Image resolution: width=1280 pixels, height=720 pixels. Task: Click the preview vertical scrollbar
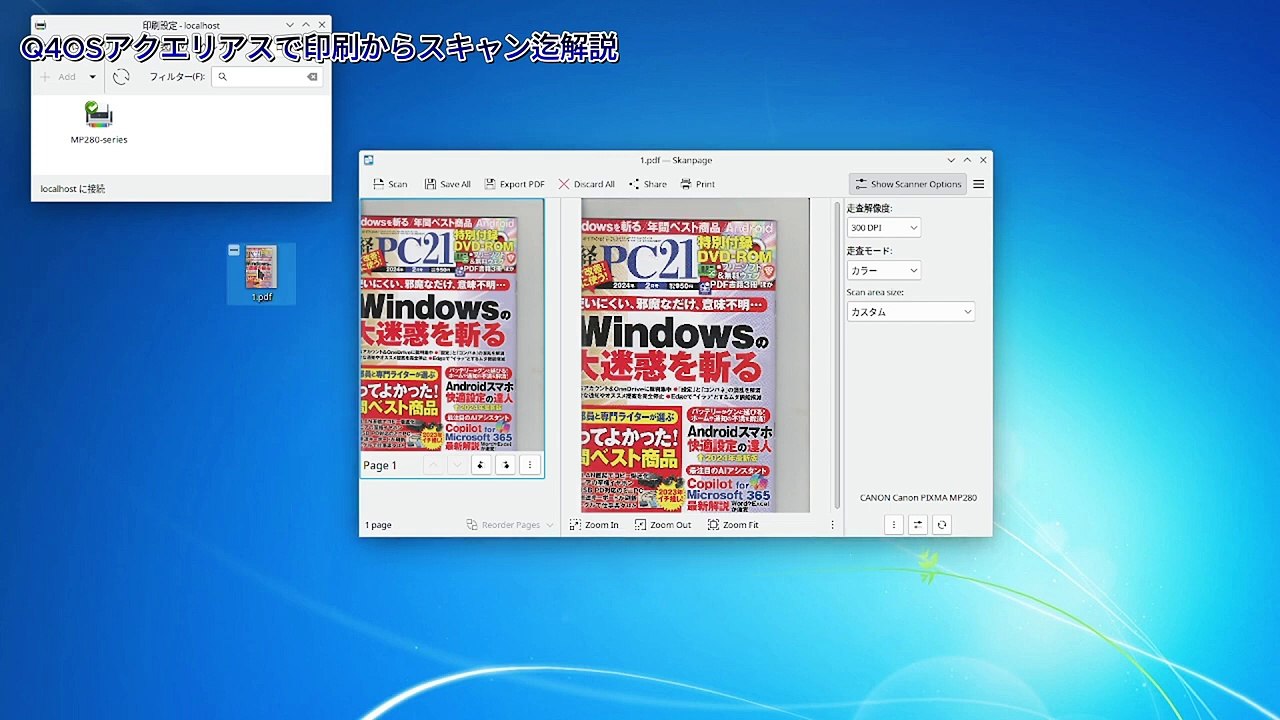(838, 355)
